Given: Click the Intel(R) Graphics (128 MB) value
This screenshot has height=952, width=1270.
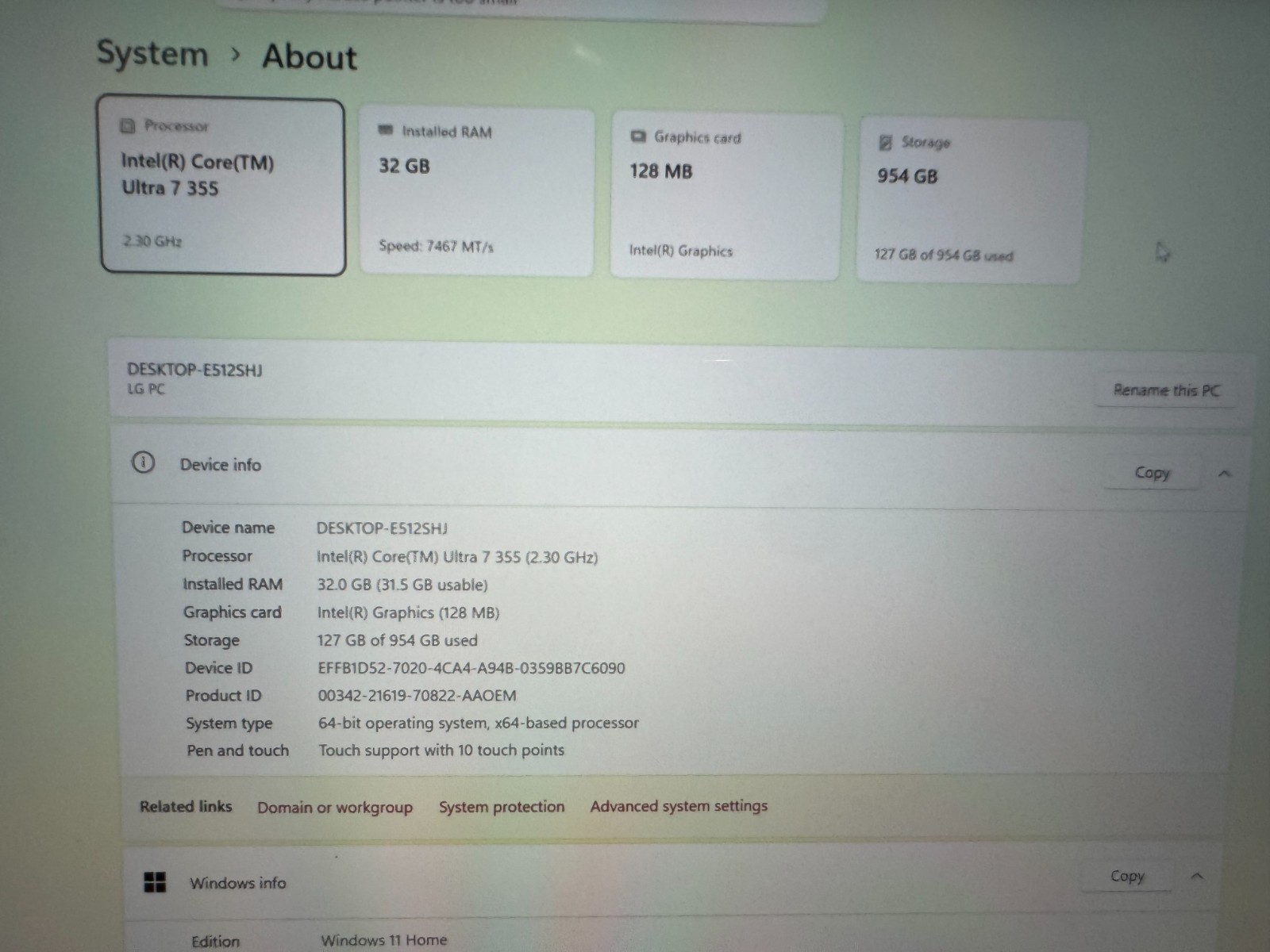Looking at the screenshot, I should pyautogui.click(x=408, y=612).
